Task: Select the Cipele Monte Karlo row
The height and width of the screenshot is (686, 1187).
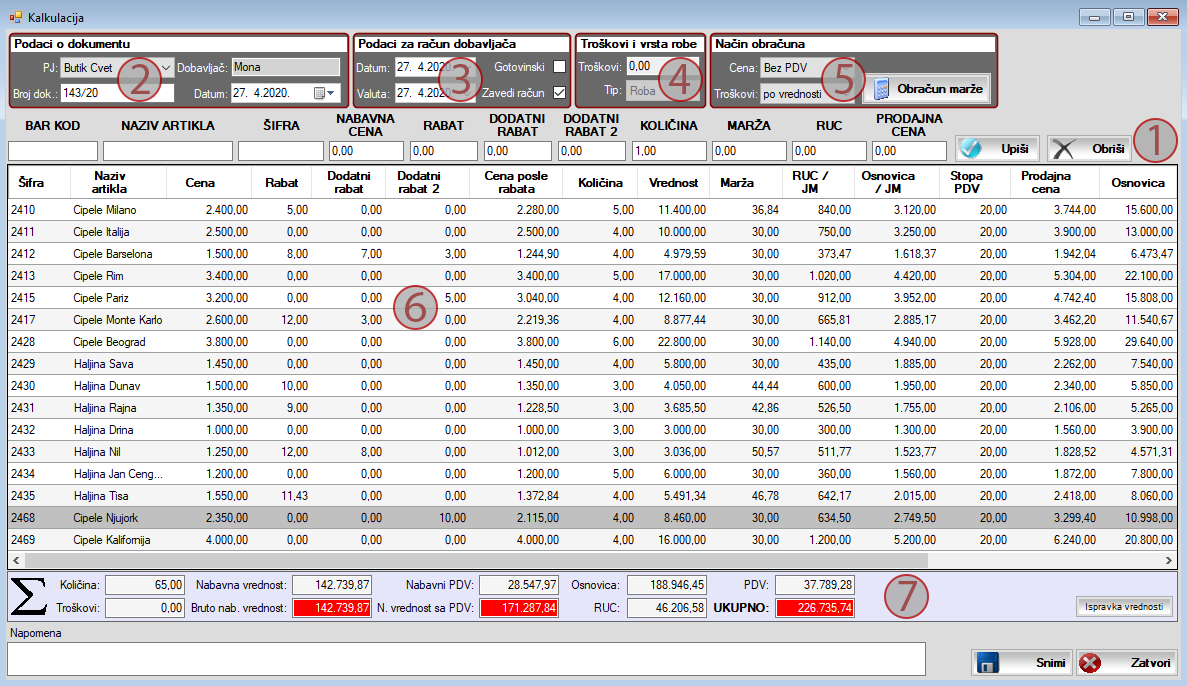Action: coord(593,320)
